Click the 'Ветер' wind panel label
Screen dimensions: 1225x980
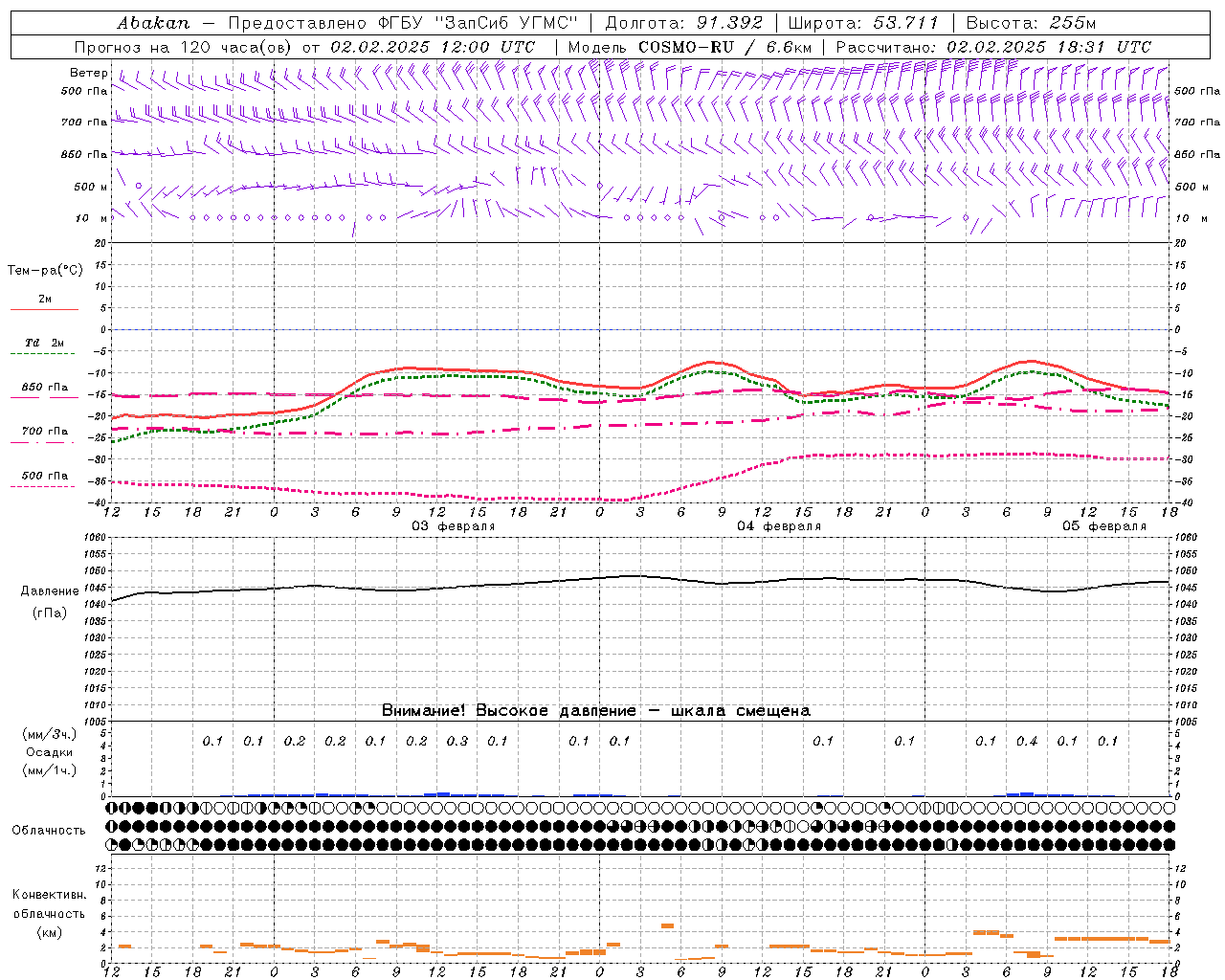click(89, 73)
